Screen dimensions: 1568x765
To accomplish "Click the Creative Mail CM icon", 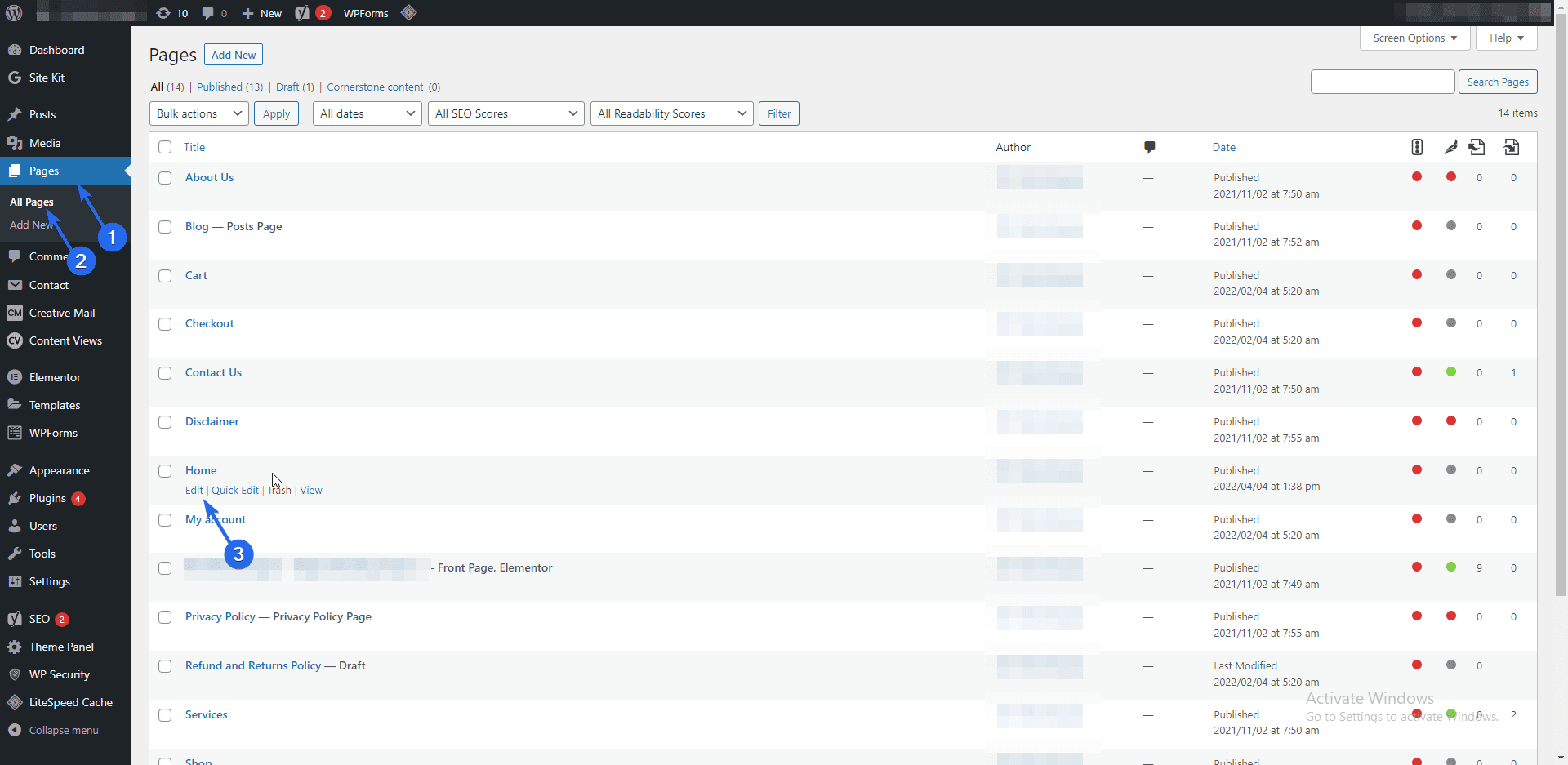I will click(x=15, y=313).
